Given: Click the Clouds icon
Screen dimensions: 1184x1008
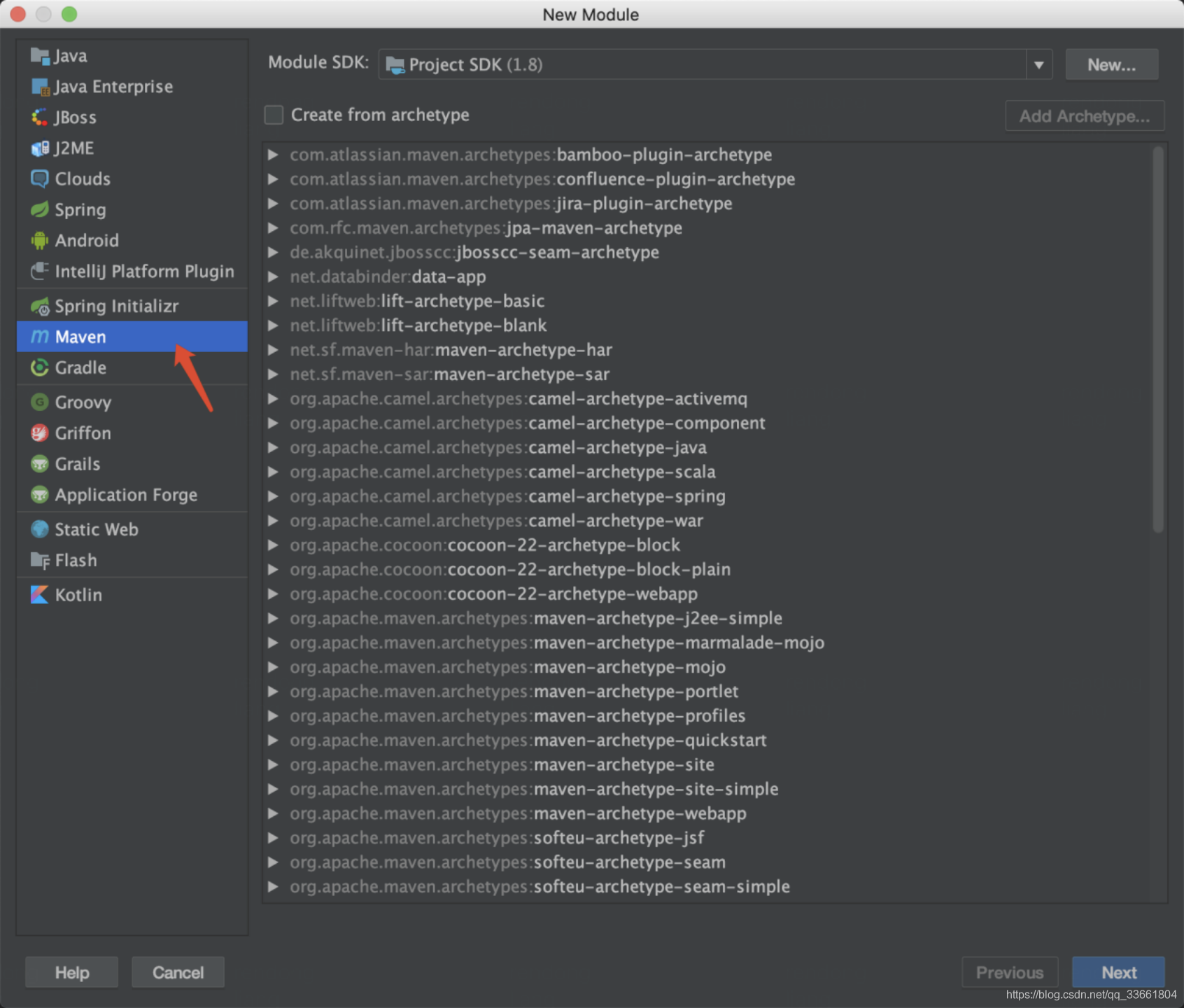Looking at the screenshot, I should coord(40,179).
